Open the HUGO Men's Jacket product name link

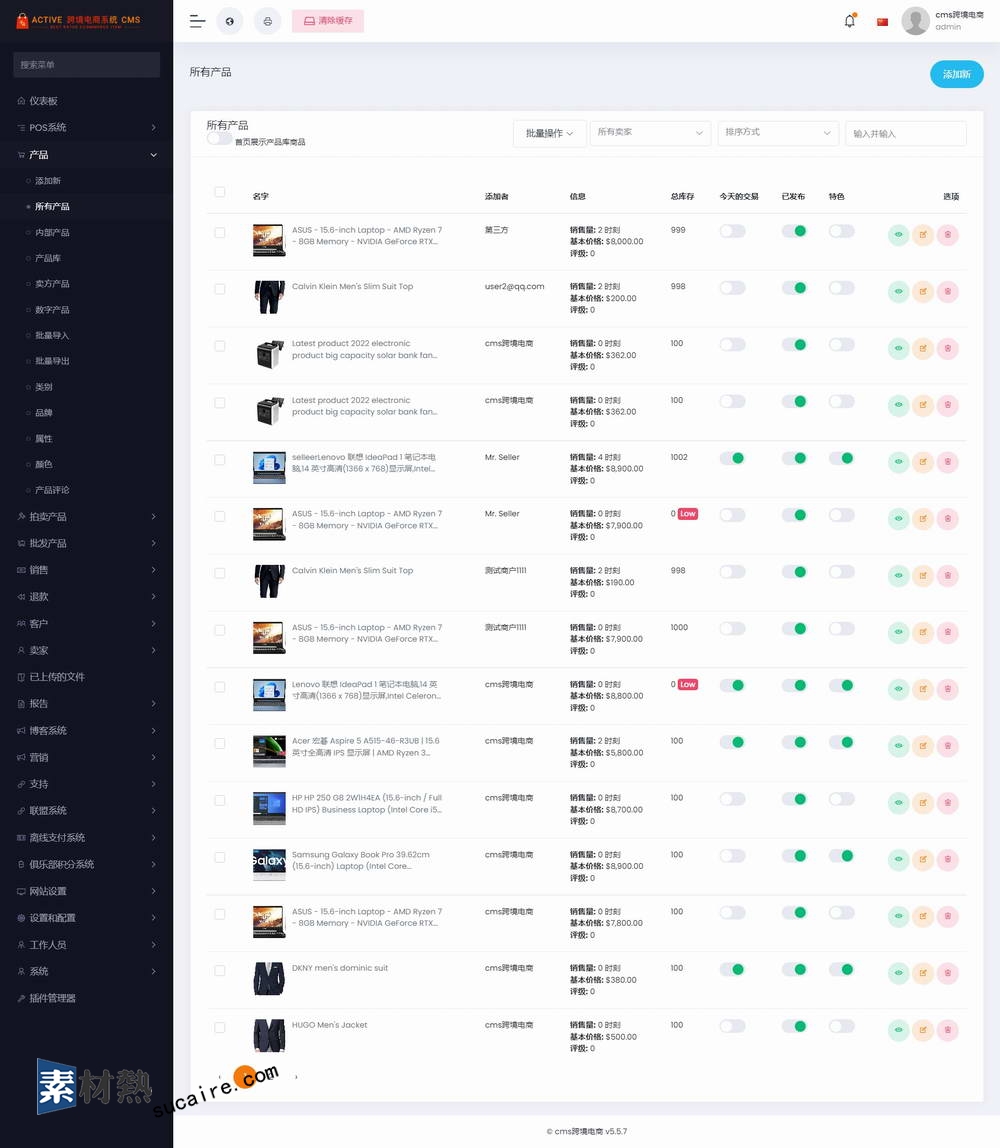(329, 1025)
